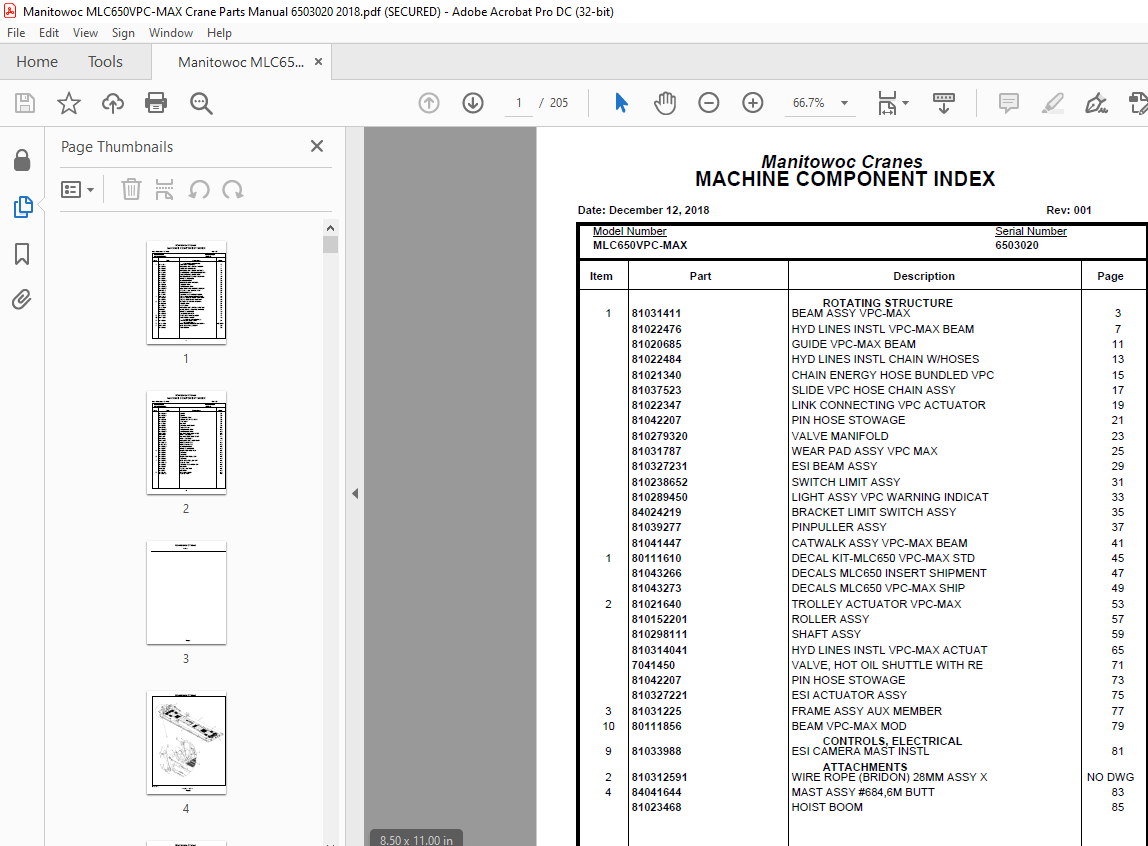
Task: Open the File menu
Action: [x=16, y=33]
